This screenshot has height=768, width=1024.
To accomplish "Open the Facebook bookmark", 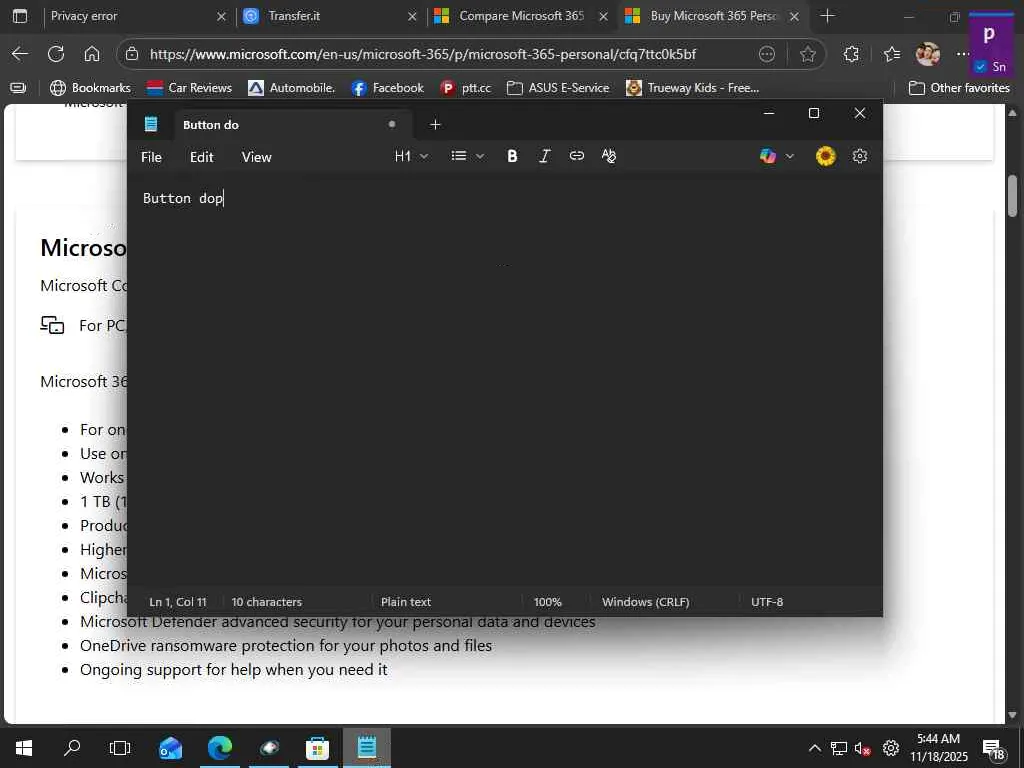I will tap(387, 88).
